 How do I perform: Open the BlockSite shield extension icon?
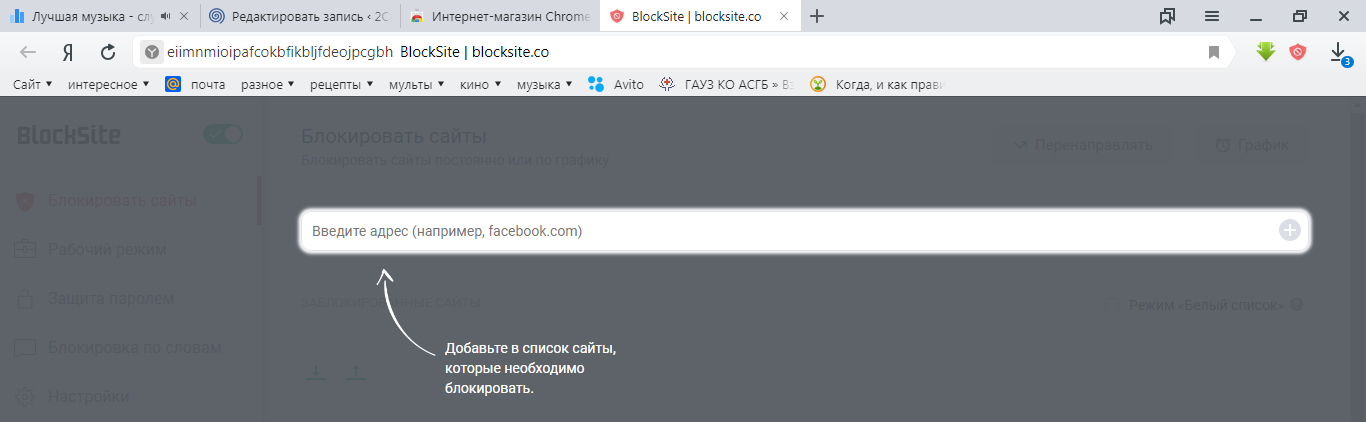pos(1298,52)
